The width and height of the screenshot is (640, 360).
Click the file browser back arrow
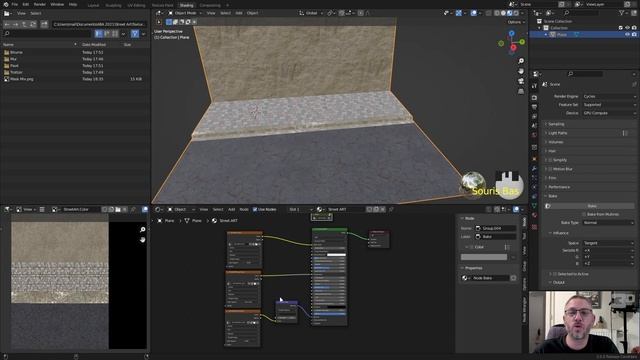coord(7,24)
